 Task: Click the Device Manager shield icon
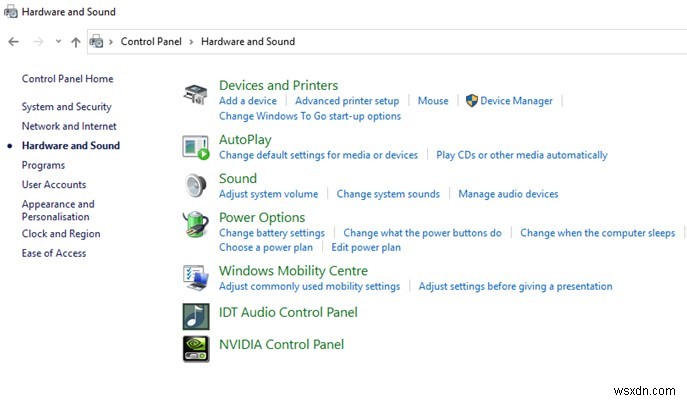[472, 101]
